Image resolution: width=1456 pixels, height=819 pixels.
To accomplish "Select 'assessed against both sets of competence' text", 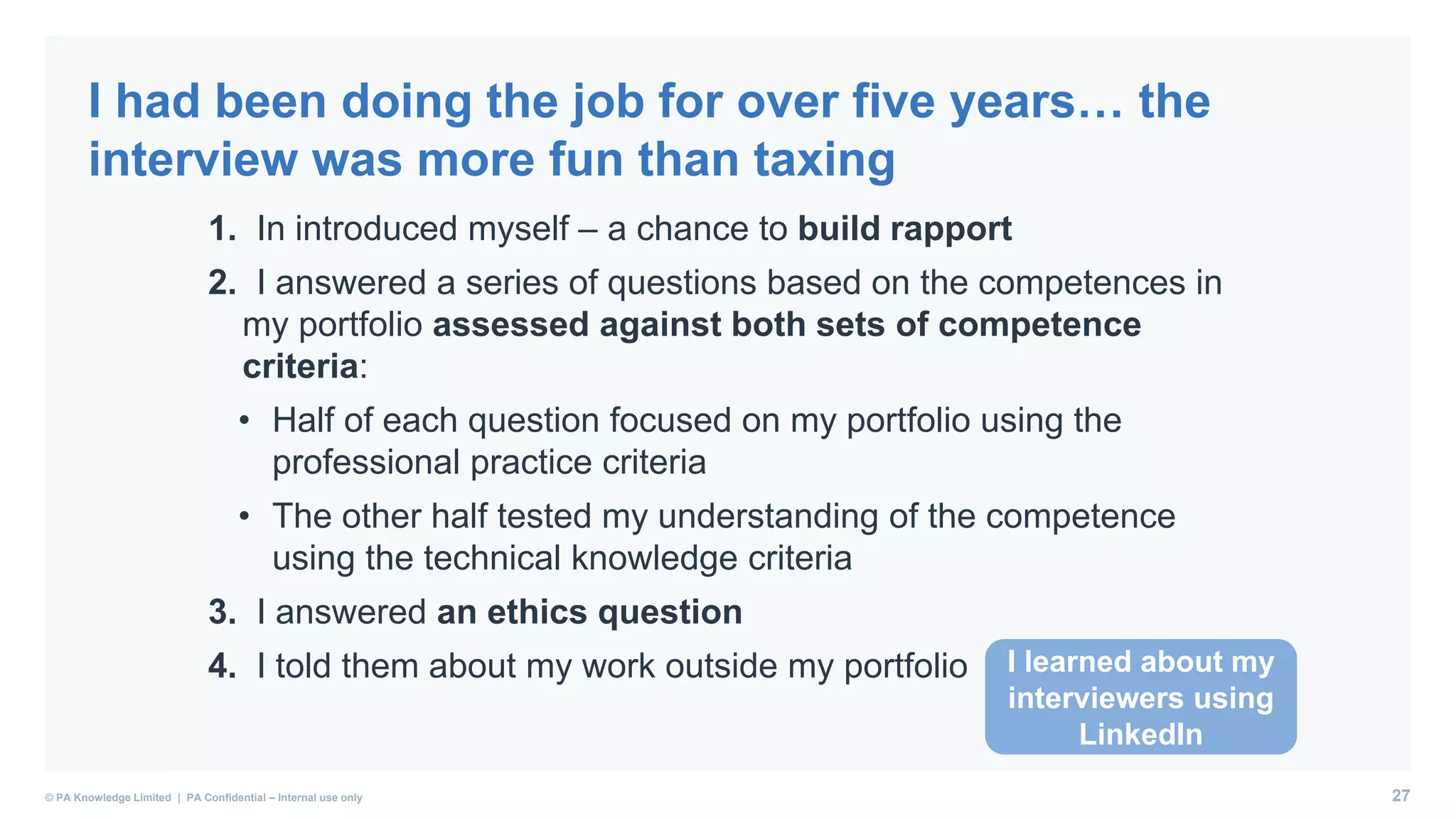I will point(787,325).
